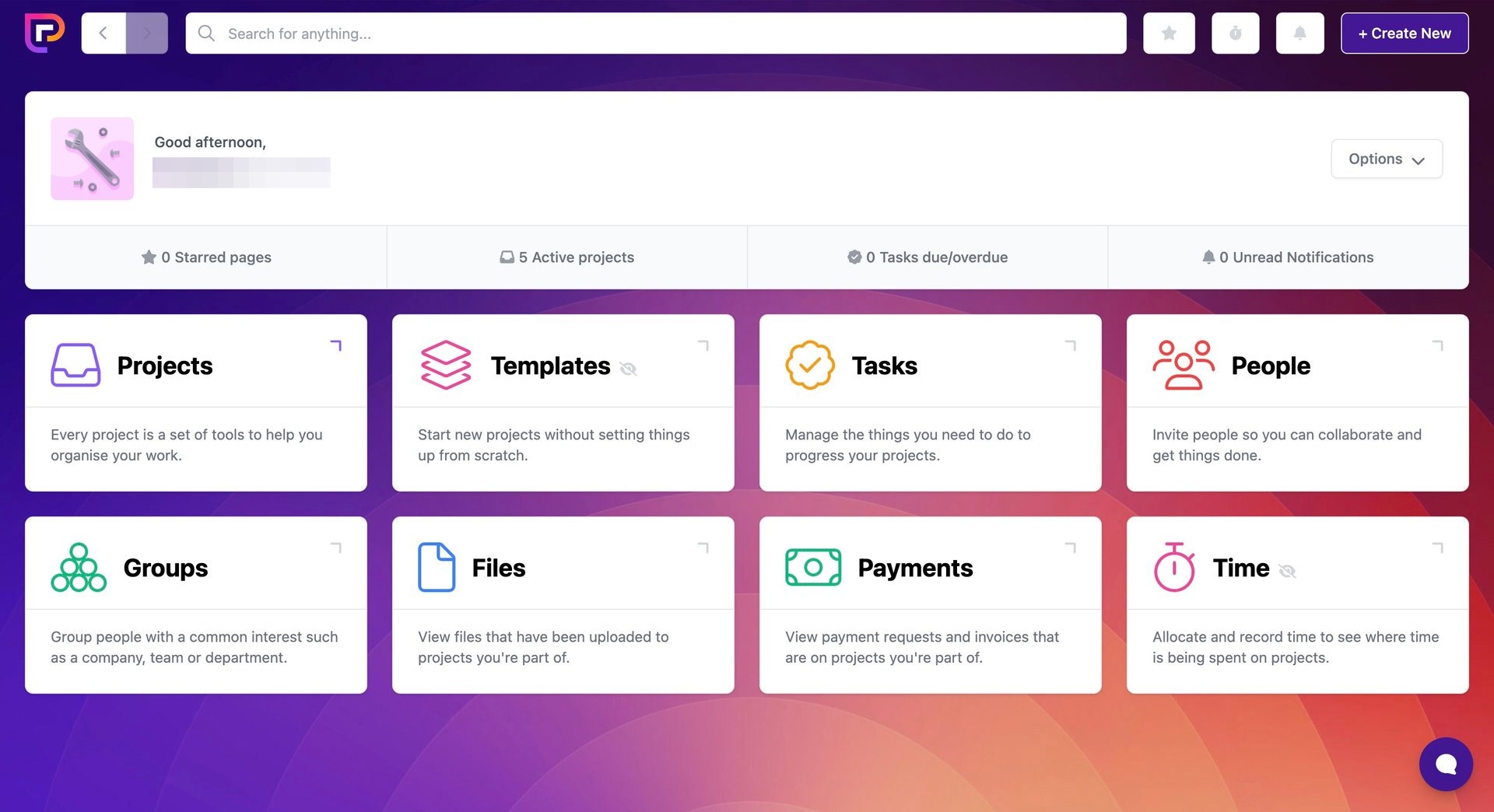Screen dimensions: 1494x812
Task: Open the People heading link
Action: (1271, 366)
